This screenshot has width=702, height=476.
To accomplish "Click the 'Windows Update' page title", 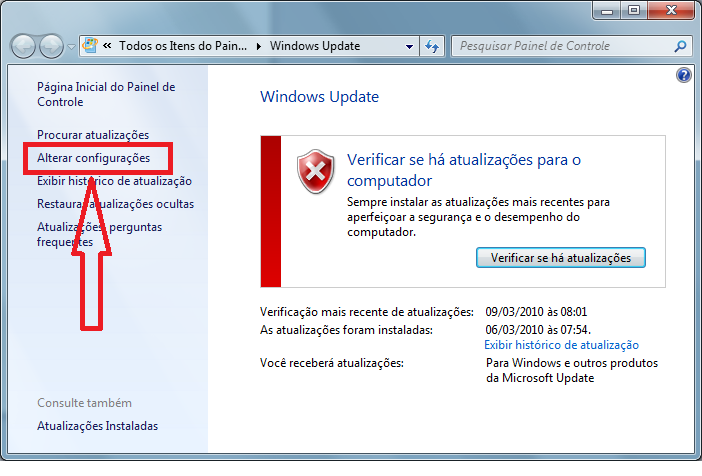I will (x=320, y=97).
